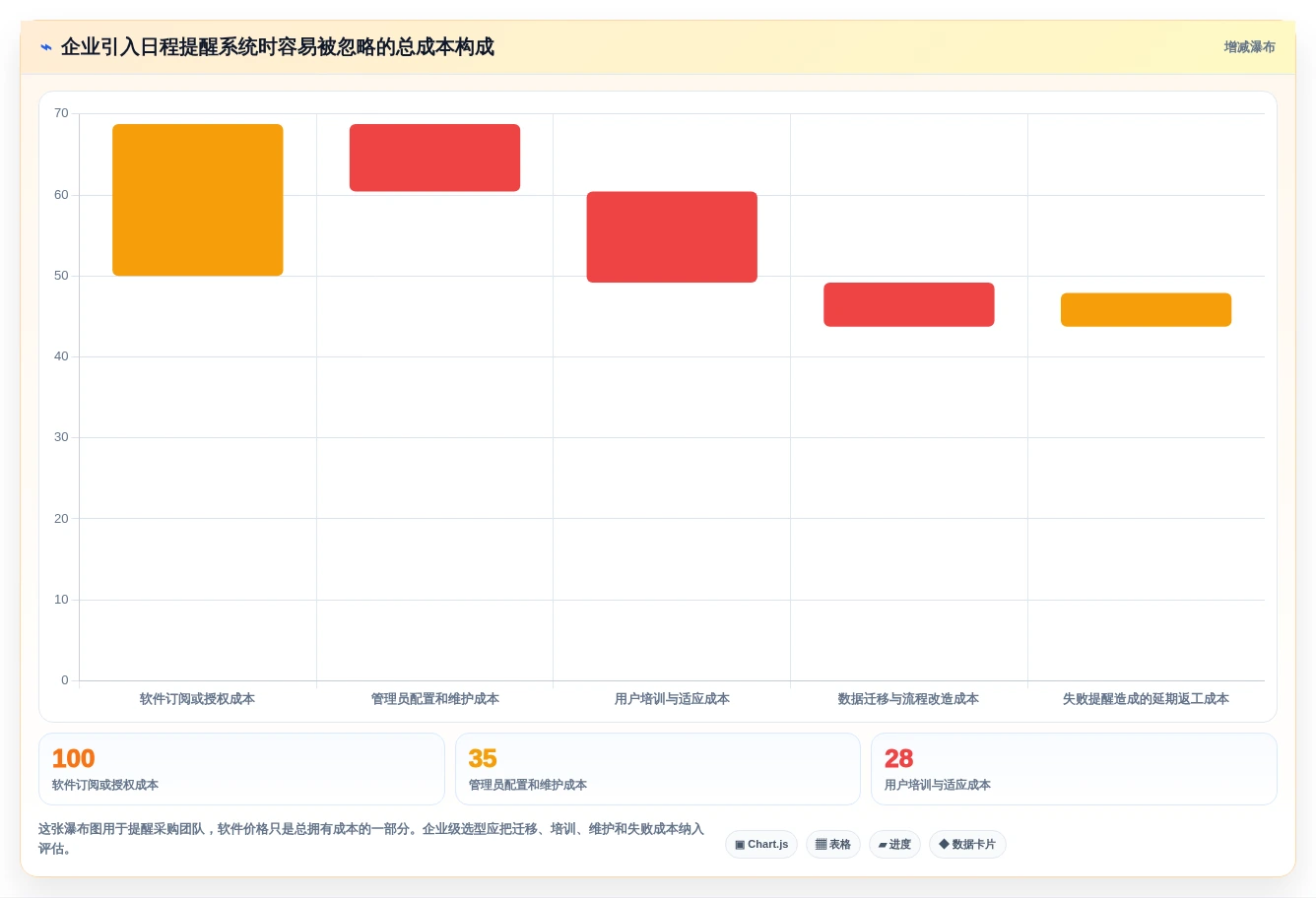Click the red 数据迁移与流程改造成本 bar
Screen dimensions: 1316x898
pyautogui.click(x=909, y=304)
